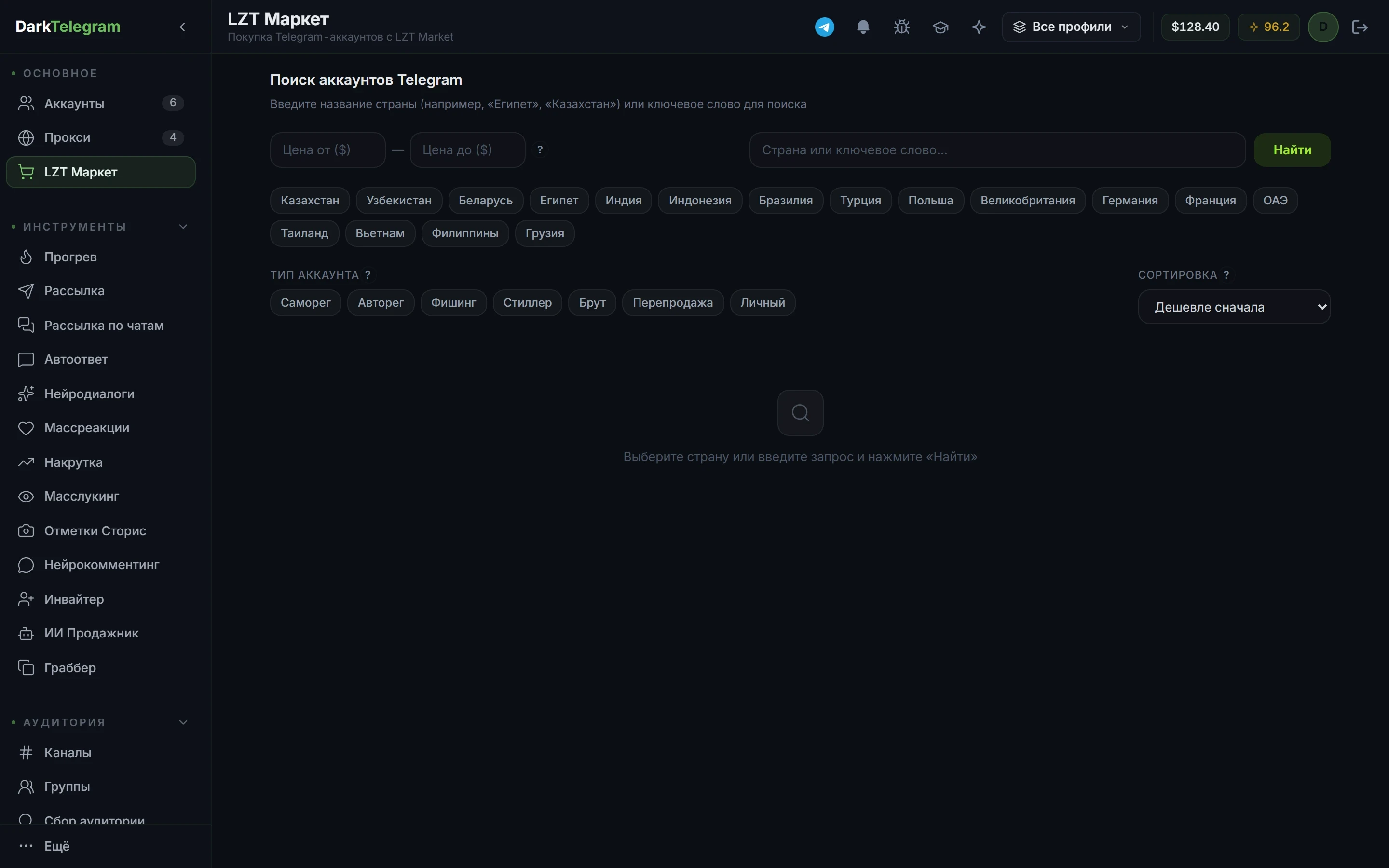The height and width of the screenshot is (868, 1389).
Task: Click the Найти search button
Action: point(1292,150)
